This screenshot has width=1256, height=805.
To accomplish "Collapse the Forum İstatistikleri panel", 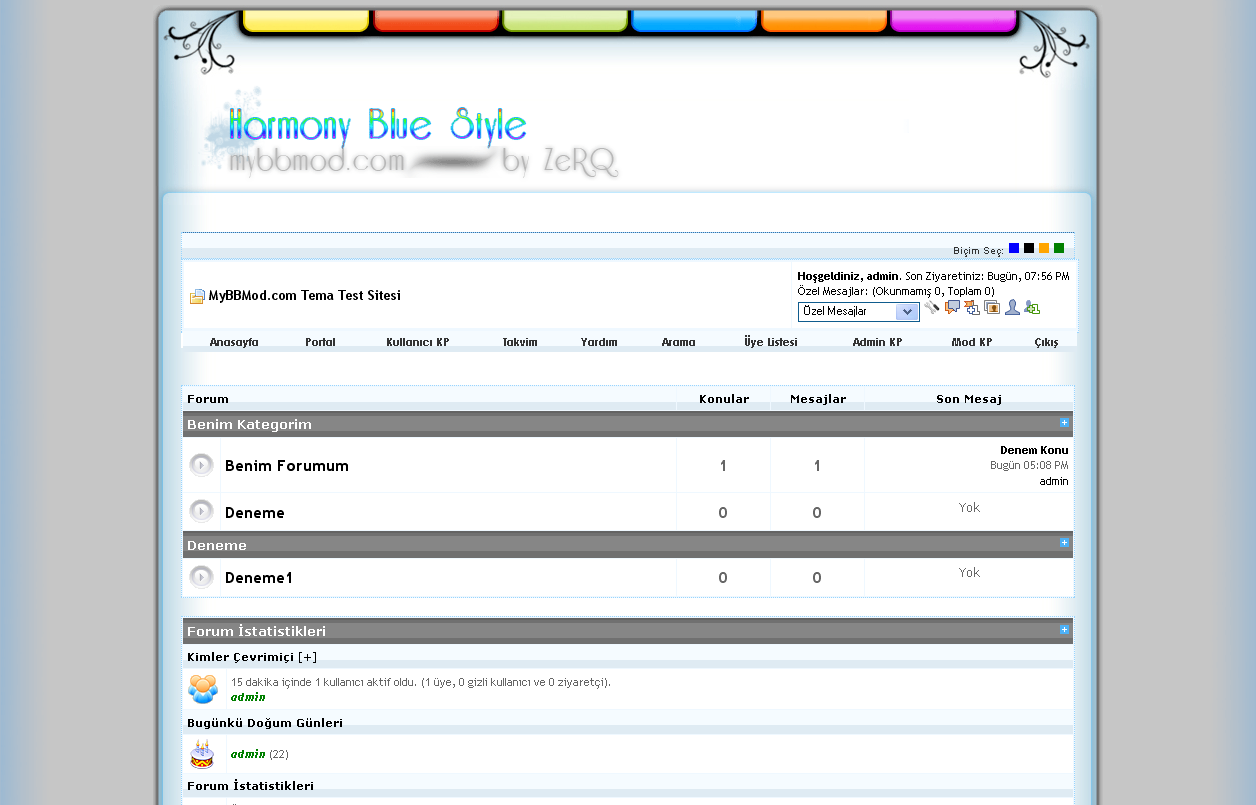I will pyautogui.click(x=1064, y=630).
